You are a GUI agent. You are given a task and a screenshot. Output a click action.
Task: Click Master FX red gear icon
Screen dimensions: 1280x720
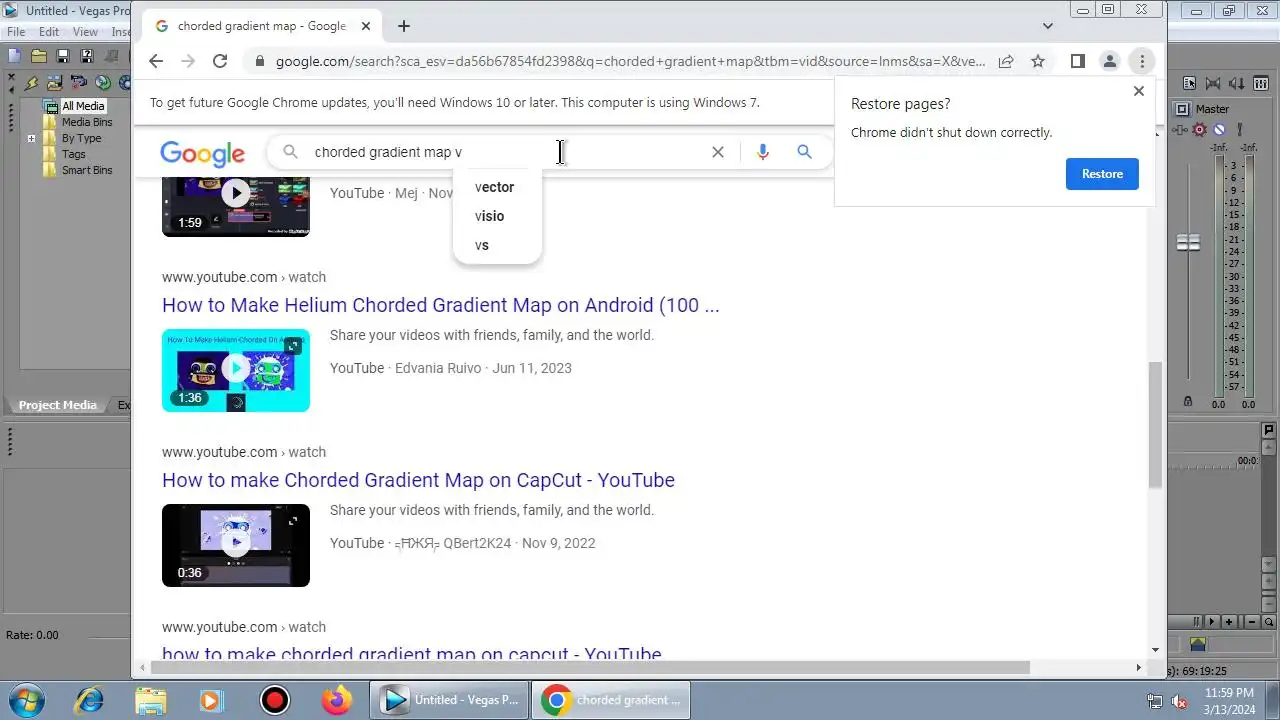pos(1199,129)
